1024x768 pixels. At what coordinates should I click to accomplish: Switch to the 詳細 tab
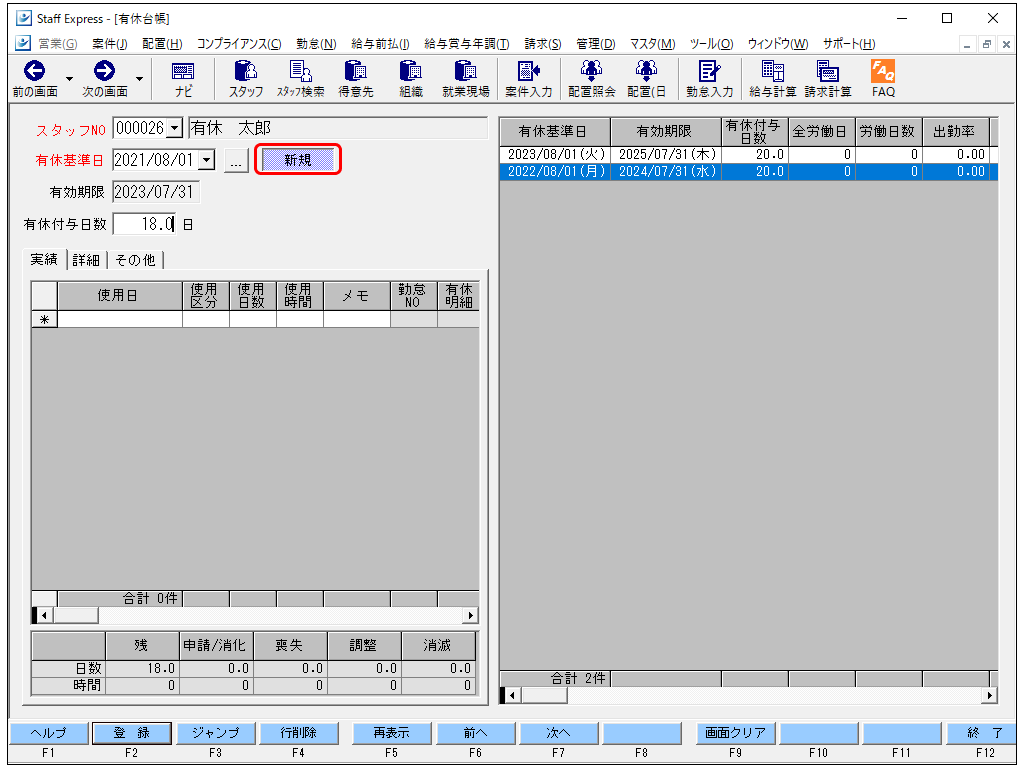[x=86, y=259]
